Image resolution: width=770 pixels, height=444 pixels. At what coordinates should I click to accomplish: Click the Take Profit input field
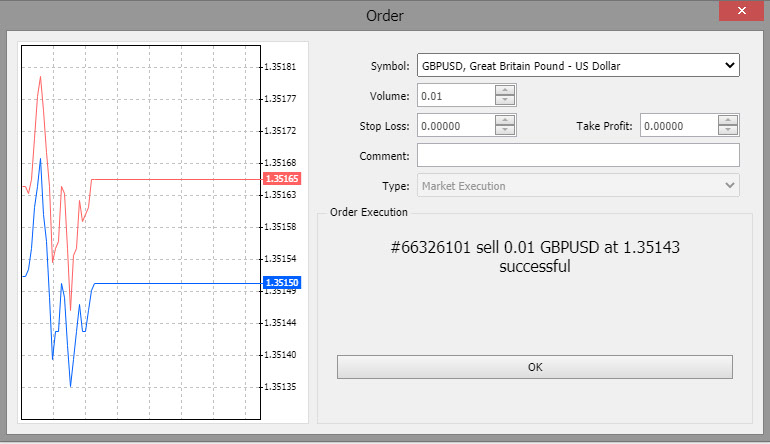pos(679,125)
